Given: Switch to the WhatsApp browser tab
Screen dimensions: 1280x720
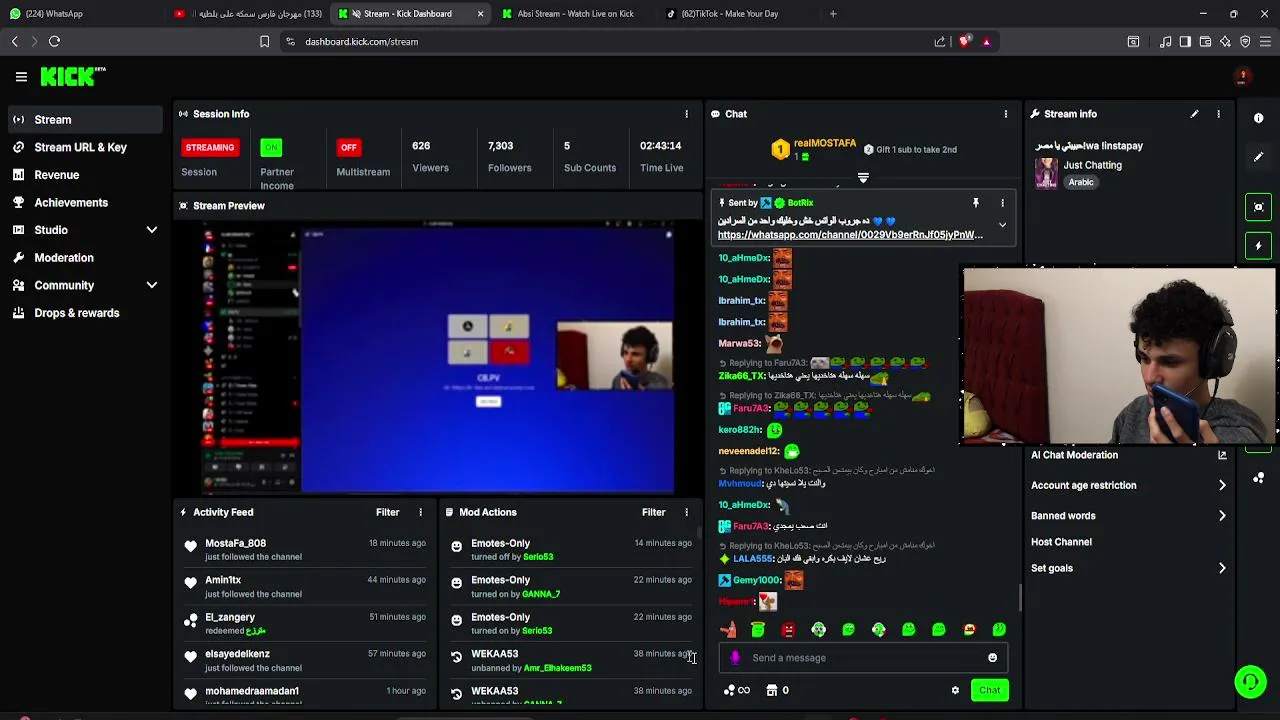Looking at the screenshot, I should click(x=82, y=14).
